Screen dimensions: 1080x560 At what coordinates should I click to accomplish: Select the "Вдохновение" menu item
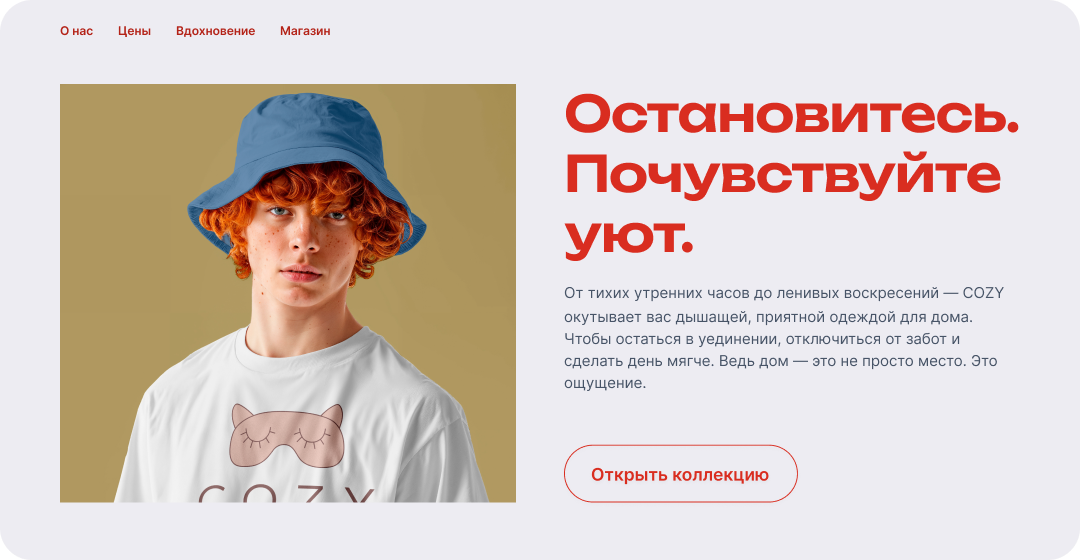click(216, 31)
